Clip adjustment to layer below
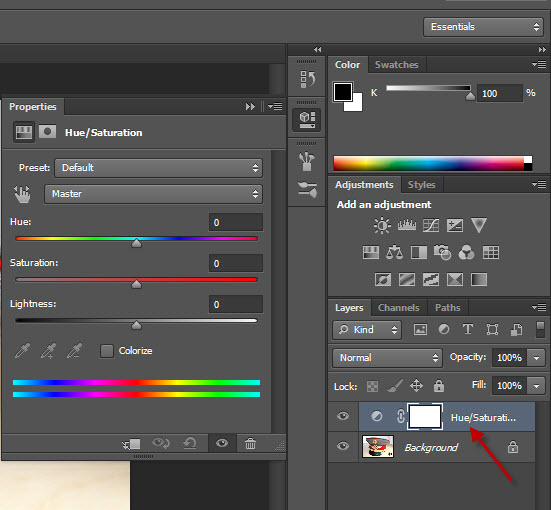Image resolution: width=551 pixels, height=510 pixels. pos(131,444)
